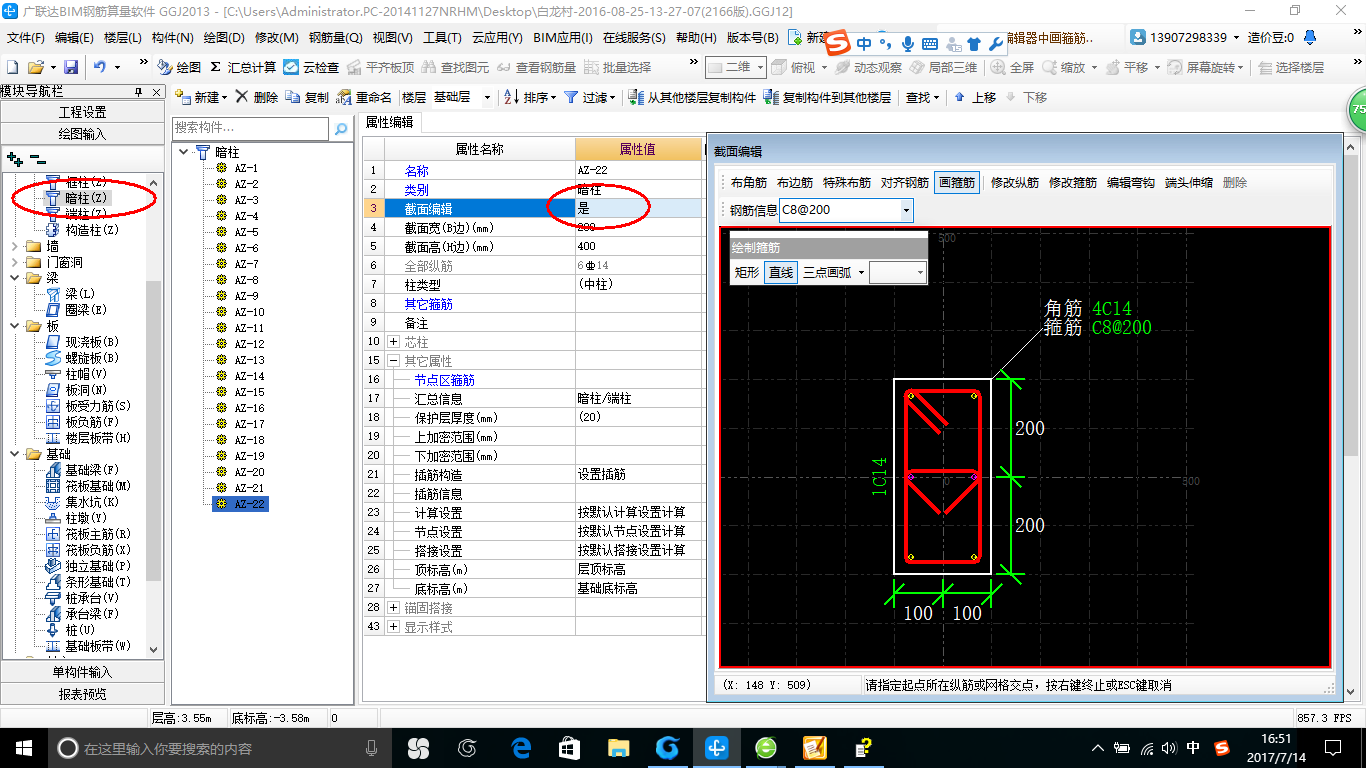This screenshot has height=768, width=1366.
Task: Open 报表预览 report preview
Action: click(x=82, y=693)
